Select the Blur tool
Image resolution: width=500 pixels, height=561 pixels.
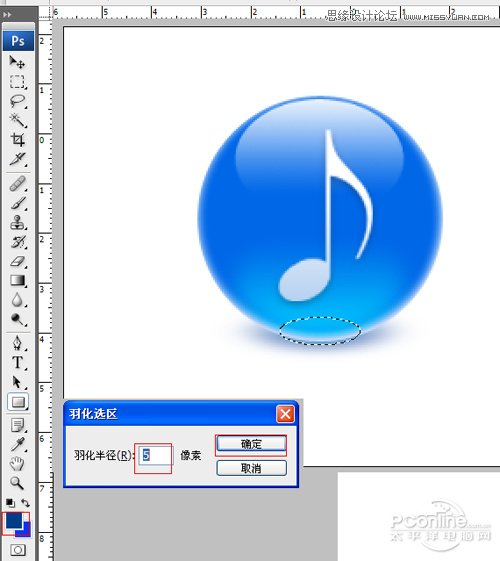point(17,300)
